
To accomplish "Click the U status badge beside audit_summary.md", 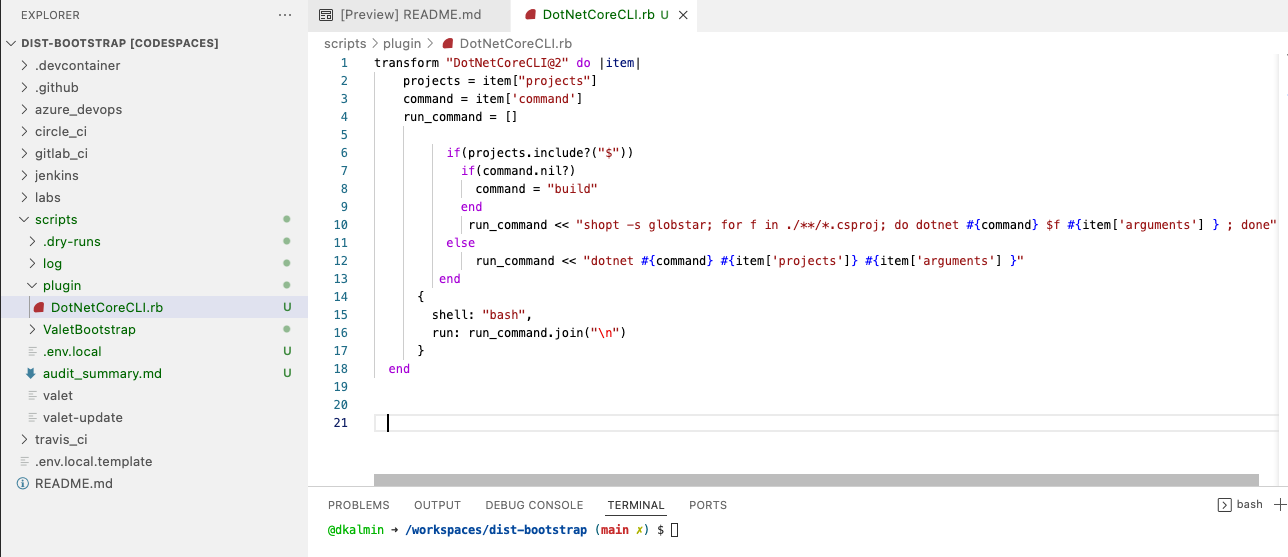I will tap(287, 373).
